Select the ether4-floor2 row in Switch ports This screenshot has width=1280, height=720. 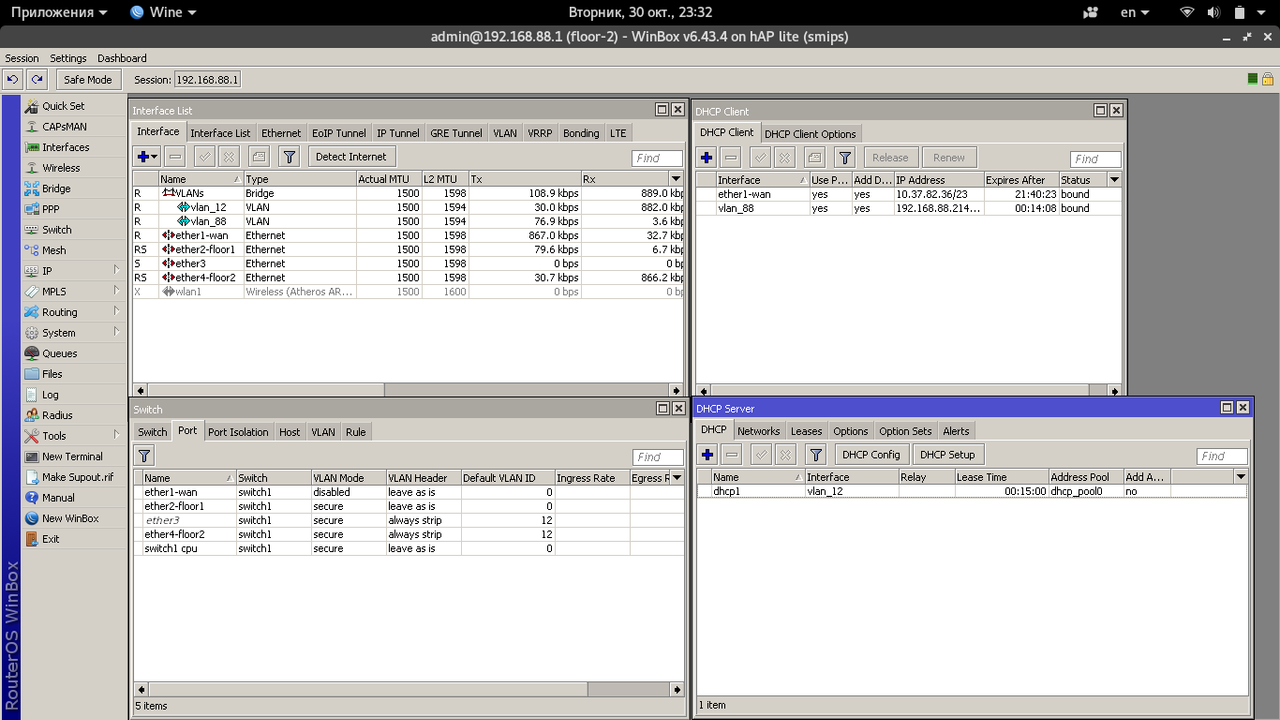408,535
